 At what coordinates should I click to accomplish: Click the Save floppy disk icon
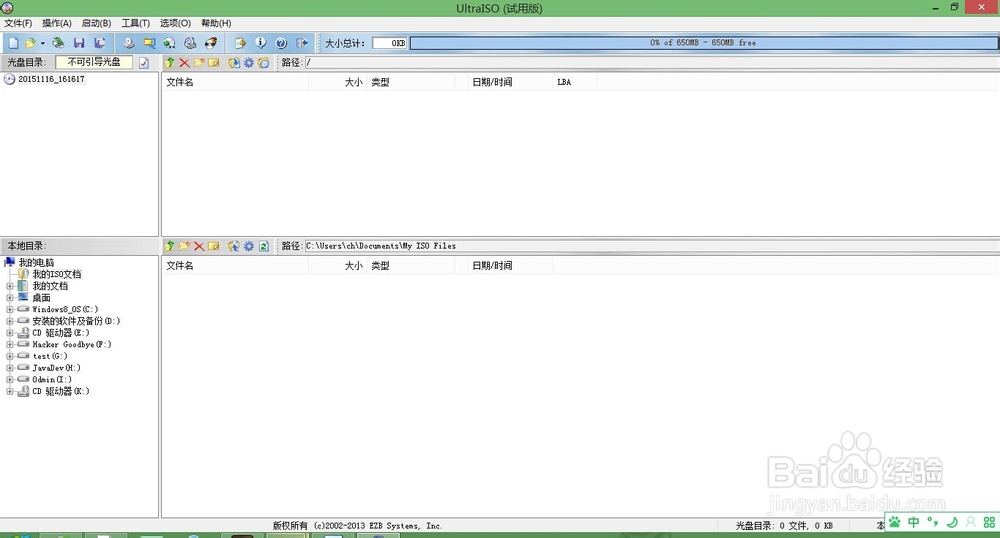click(79, 43)
